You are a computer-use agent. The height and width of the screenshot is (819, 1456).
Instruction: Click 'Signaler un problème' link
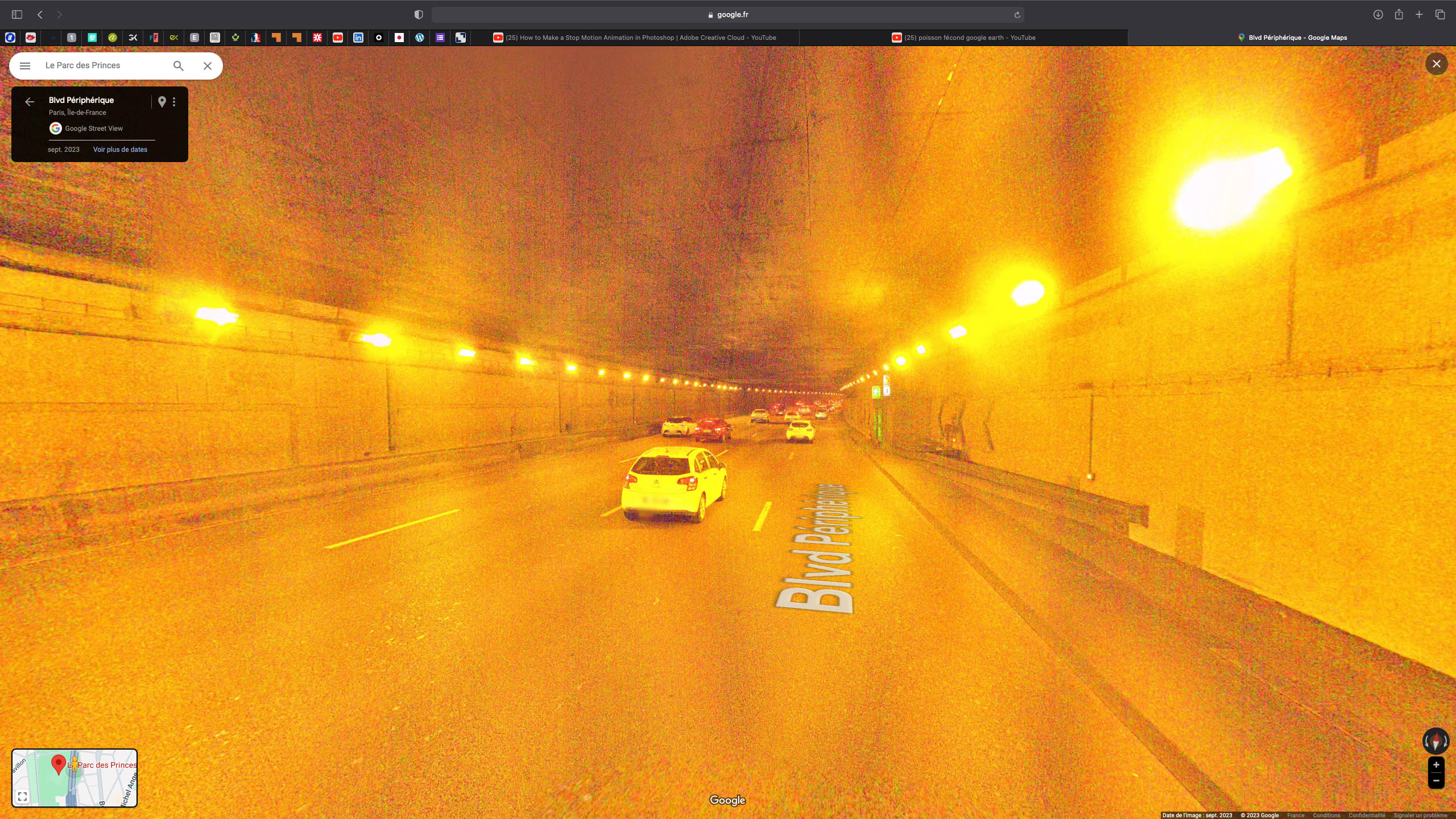1420,815
